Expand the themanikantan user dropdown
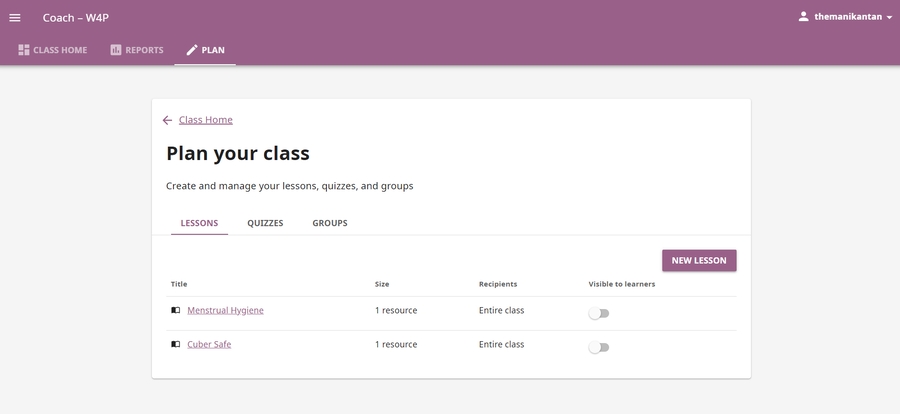Viewport: 900px width, 414px height. (889, 17)
